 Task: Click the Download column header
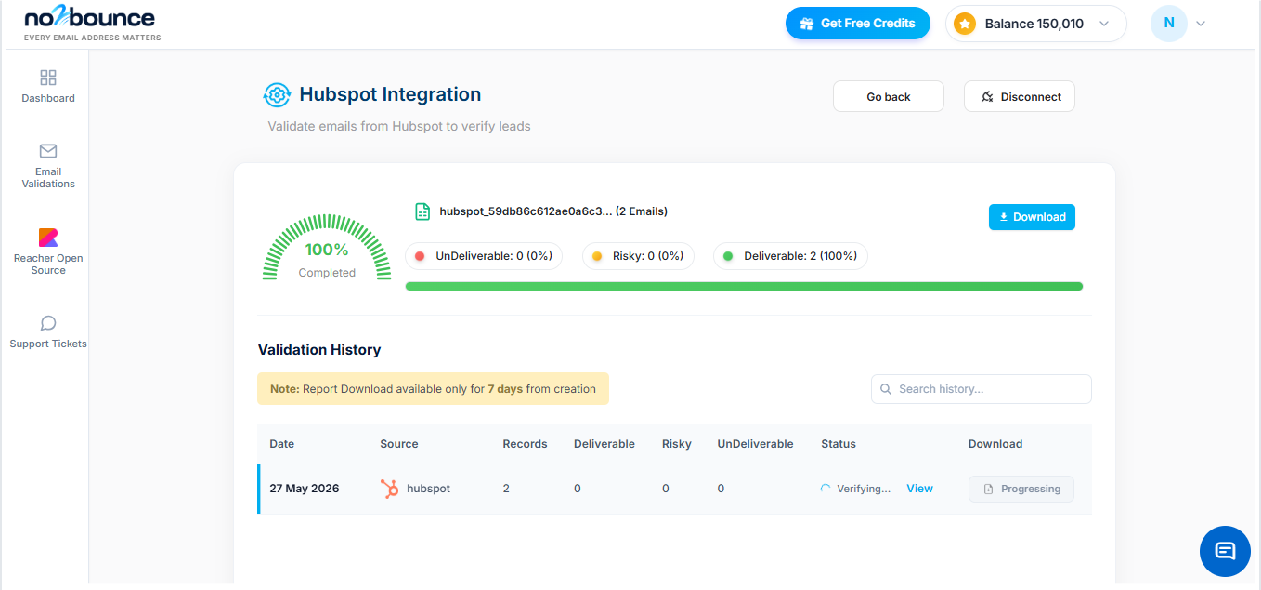[x=995, y=444]
